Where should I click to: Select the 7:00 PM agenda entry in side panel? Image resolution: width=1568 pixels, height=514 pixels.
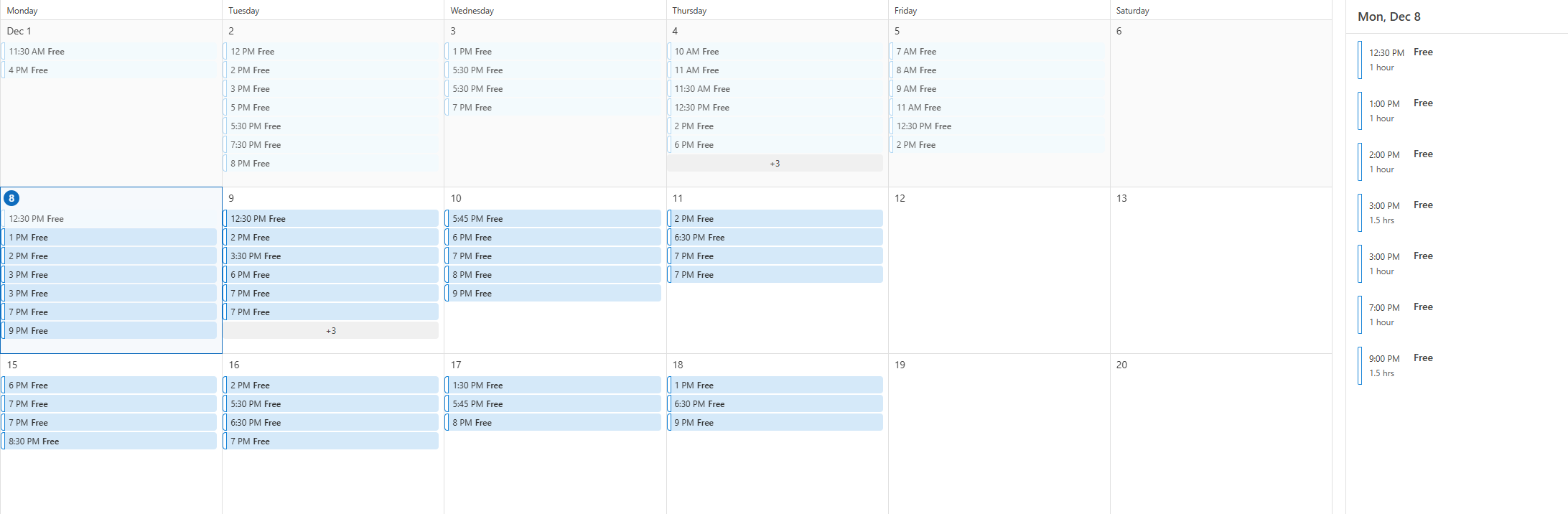pyautogui.click(x=1457, y=314)
